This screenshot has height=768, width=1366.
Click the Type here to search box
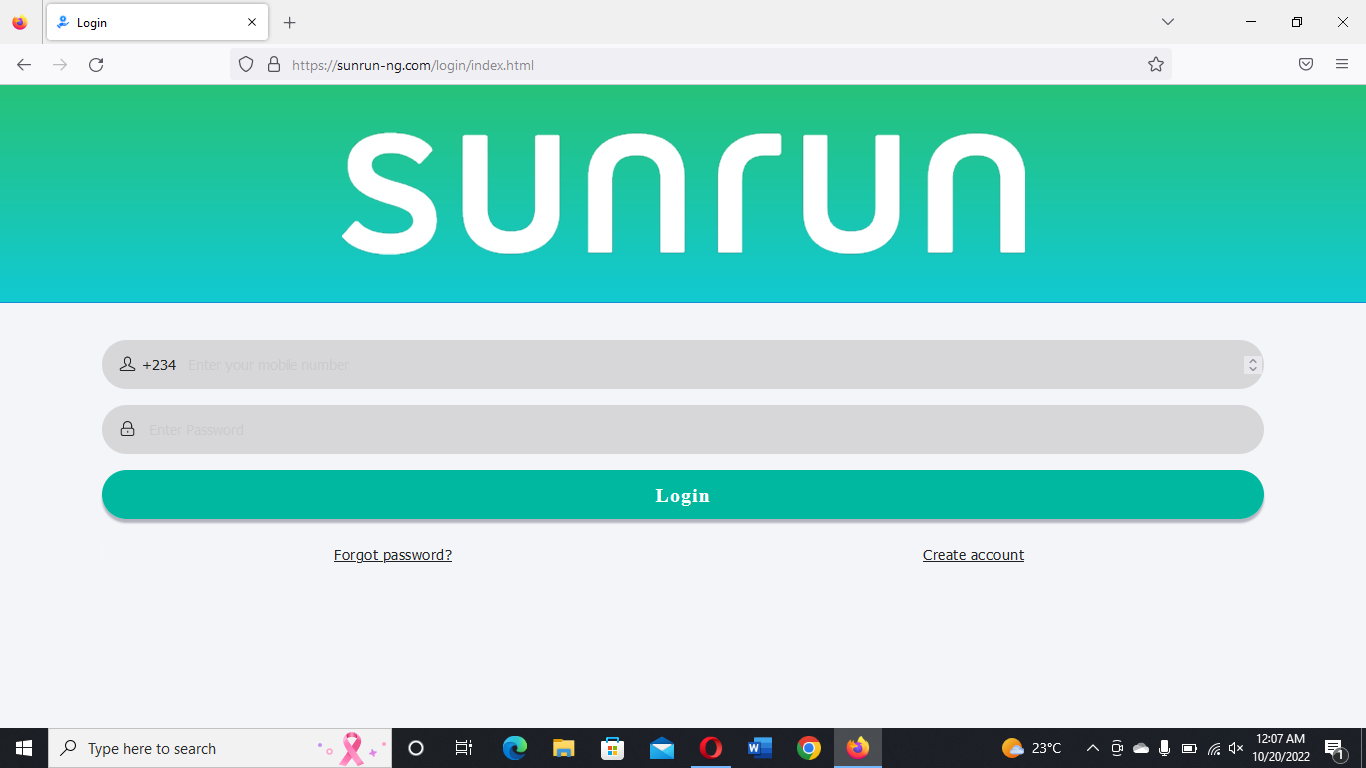220,748
